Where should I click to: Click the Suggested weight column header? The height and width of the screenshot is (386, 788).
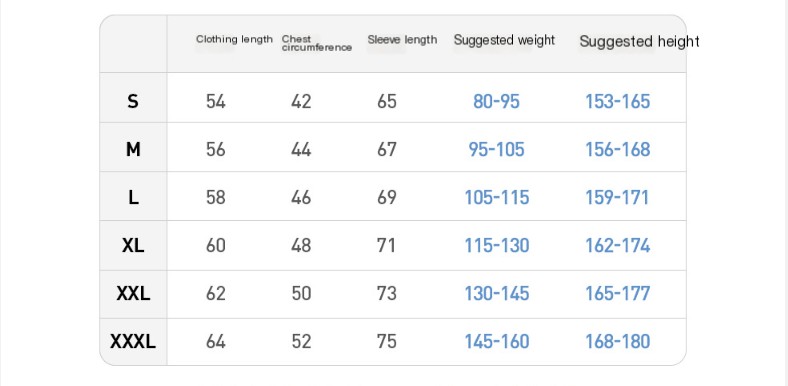[504, 40]
